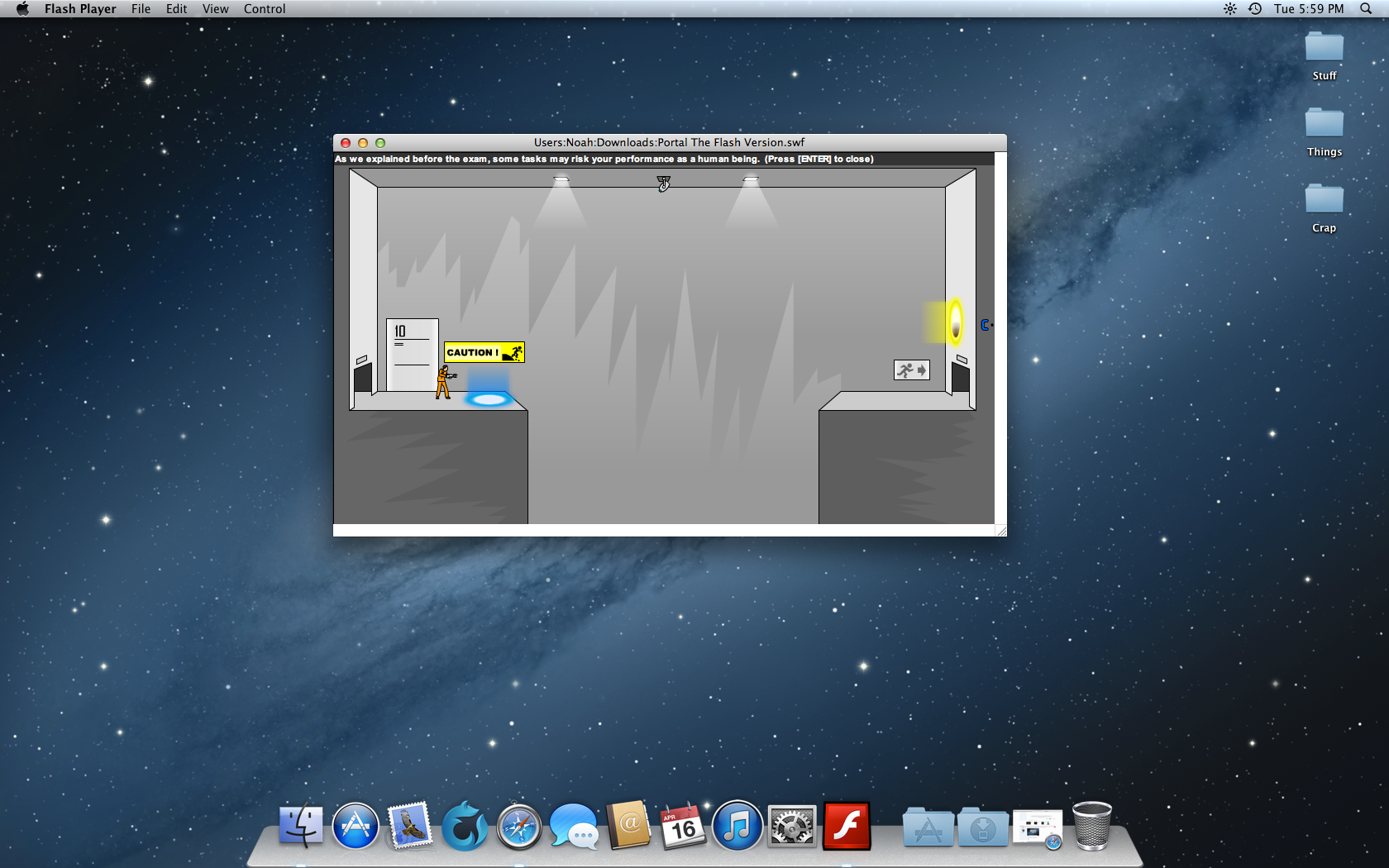Click the orange jumpsuit character in game
The height and width of the screenshot is (868, 1389).
(445, 382)
